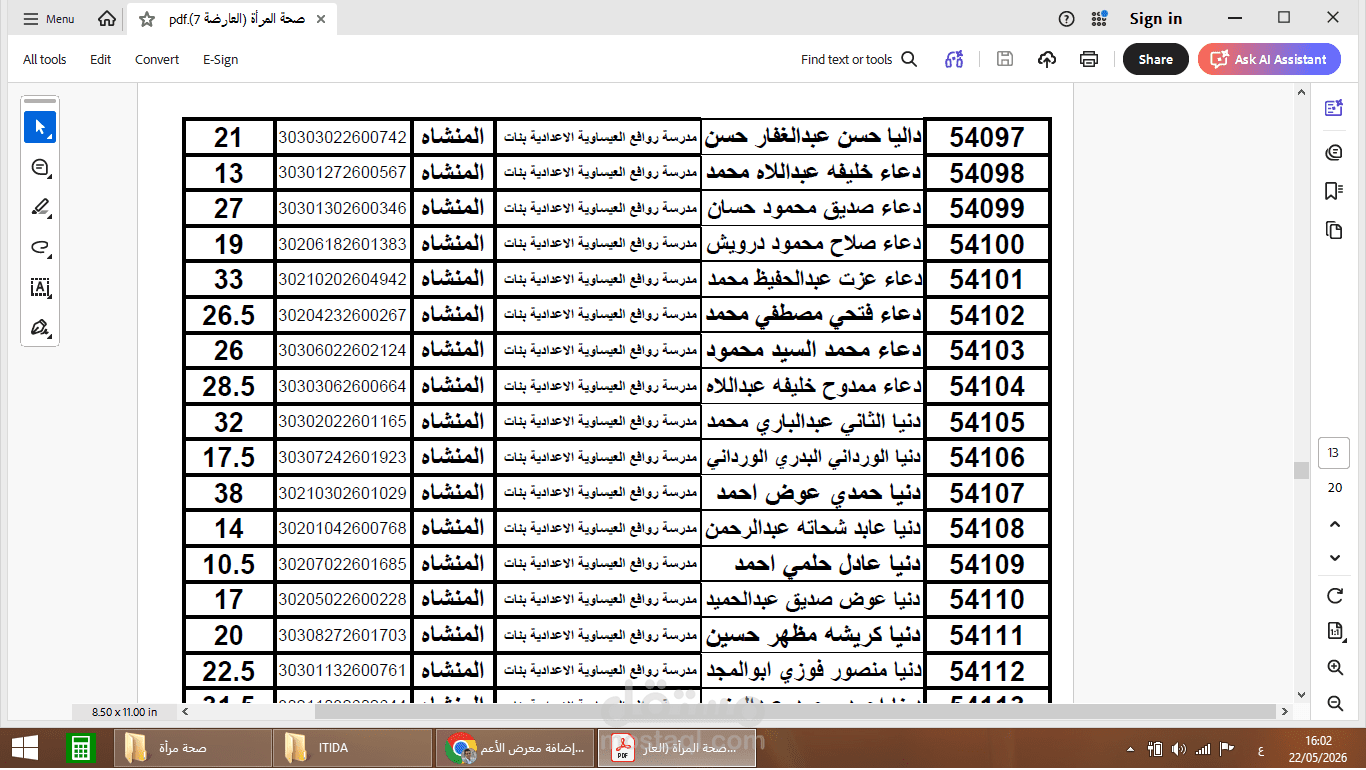
Task: Select the Add text box tool
Action: click(40, 288)
